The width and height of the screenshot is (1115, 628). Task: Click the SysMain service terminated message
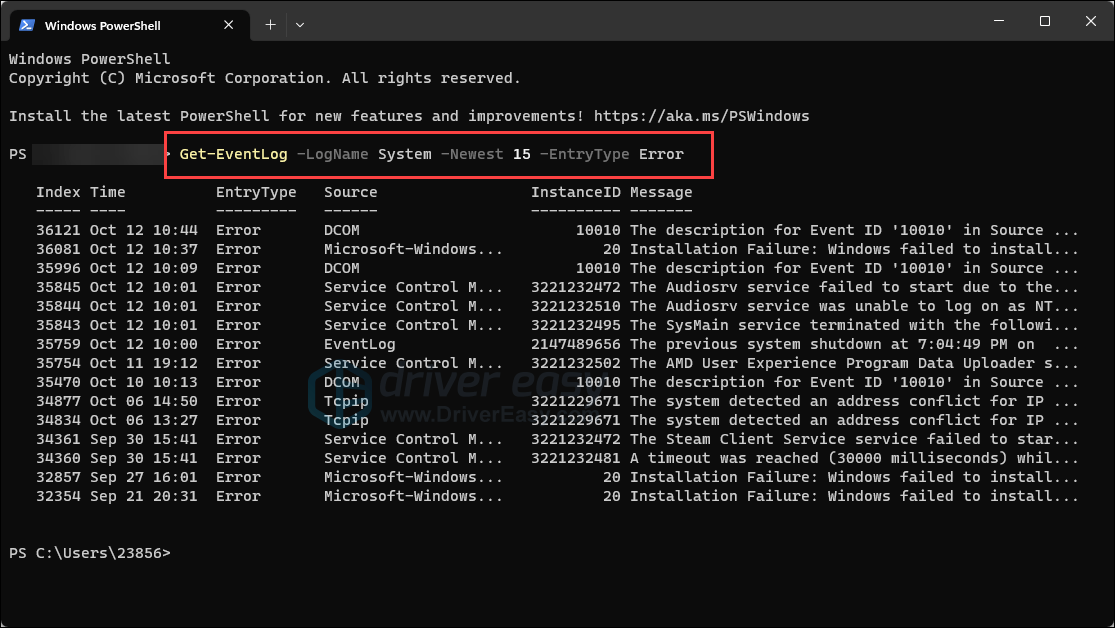point(854,325)
